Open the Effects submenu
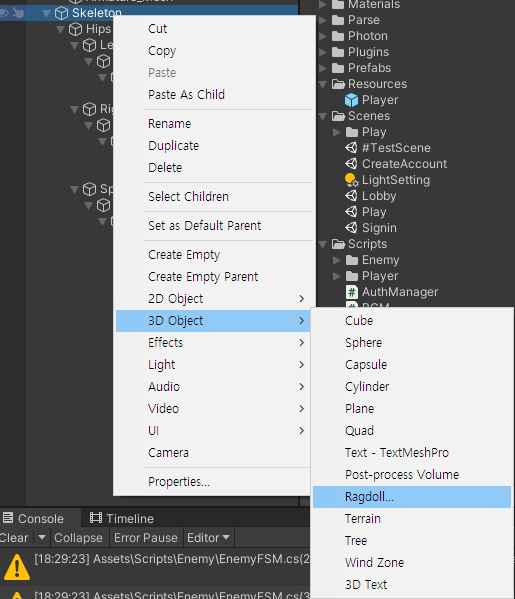The image size is (515, 599). 213,343
